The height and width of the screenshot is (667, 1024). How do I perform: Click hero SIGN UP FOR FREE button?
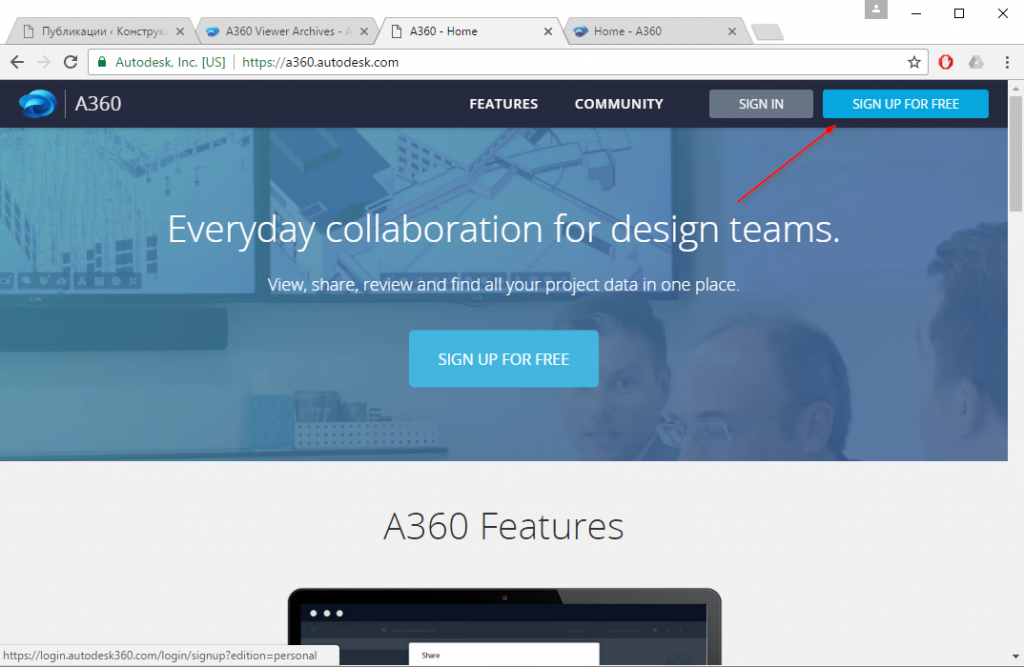[x=504, y=359]
